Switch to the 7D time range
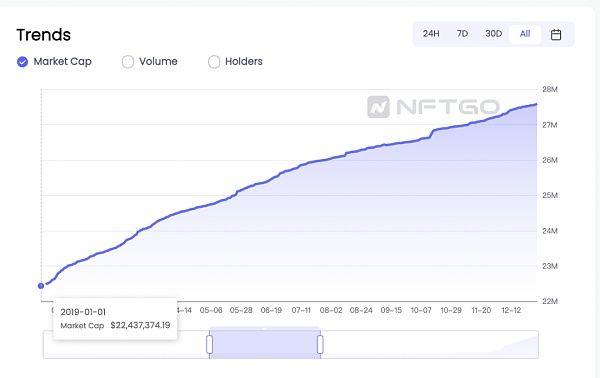The width and height of the screenshot is (600, 378). (x=462, y=34)
